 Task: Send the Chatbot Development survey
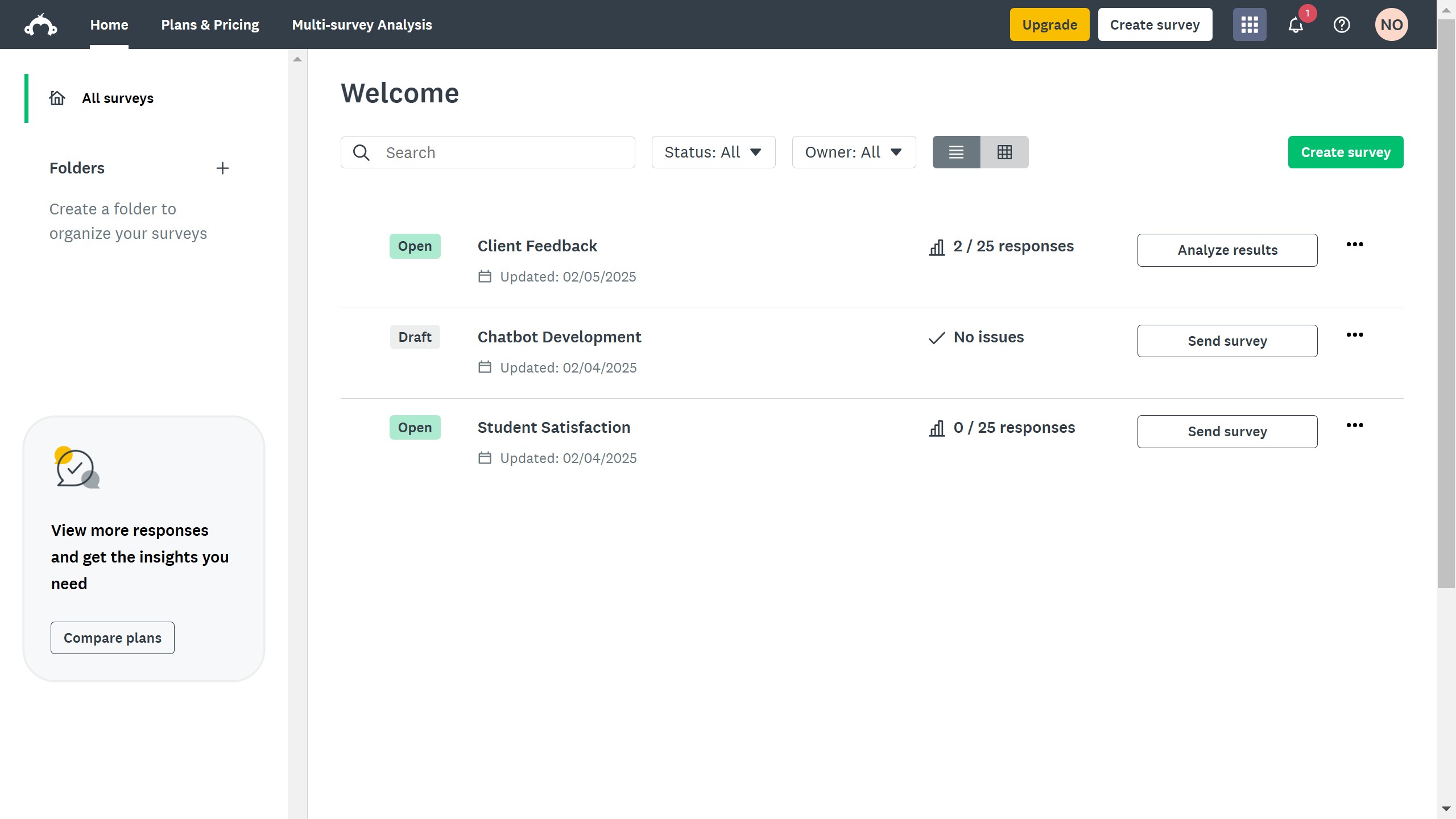pyautogui.click(x=1227, y=341)
